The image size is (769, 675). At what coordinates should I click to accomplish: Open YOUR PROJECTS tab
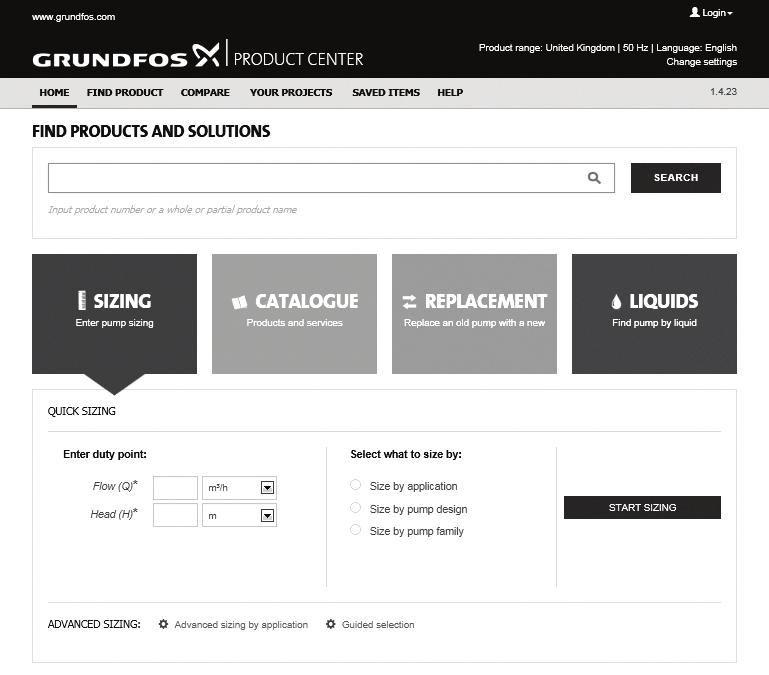click(x=291, y=93)
